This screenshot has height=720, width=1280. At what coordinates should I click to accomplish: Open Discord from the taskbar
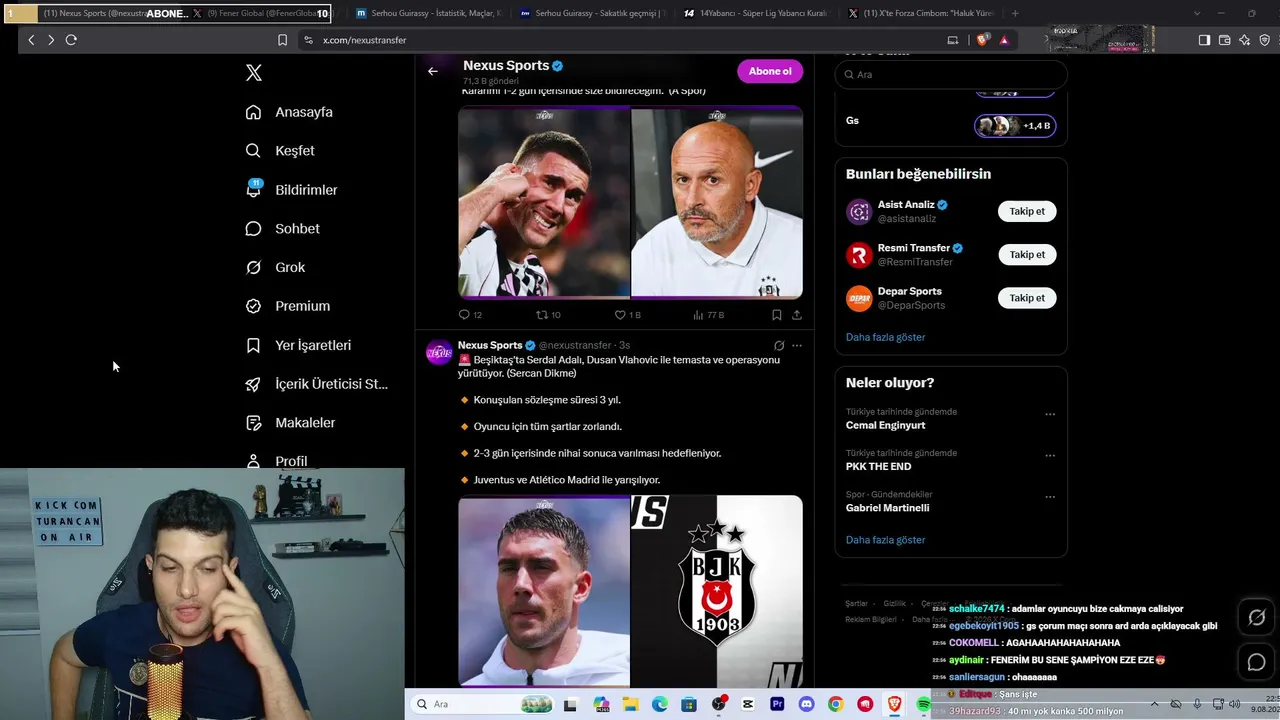pyautogui.click(x=806, y=704)
